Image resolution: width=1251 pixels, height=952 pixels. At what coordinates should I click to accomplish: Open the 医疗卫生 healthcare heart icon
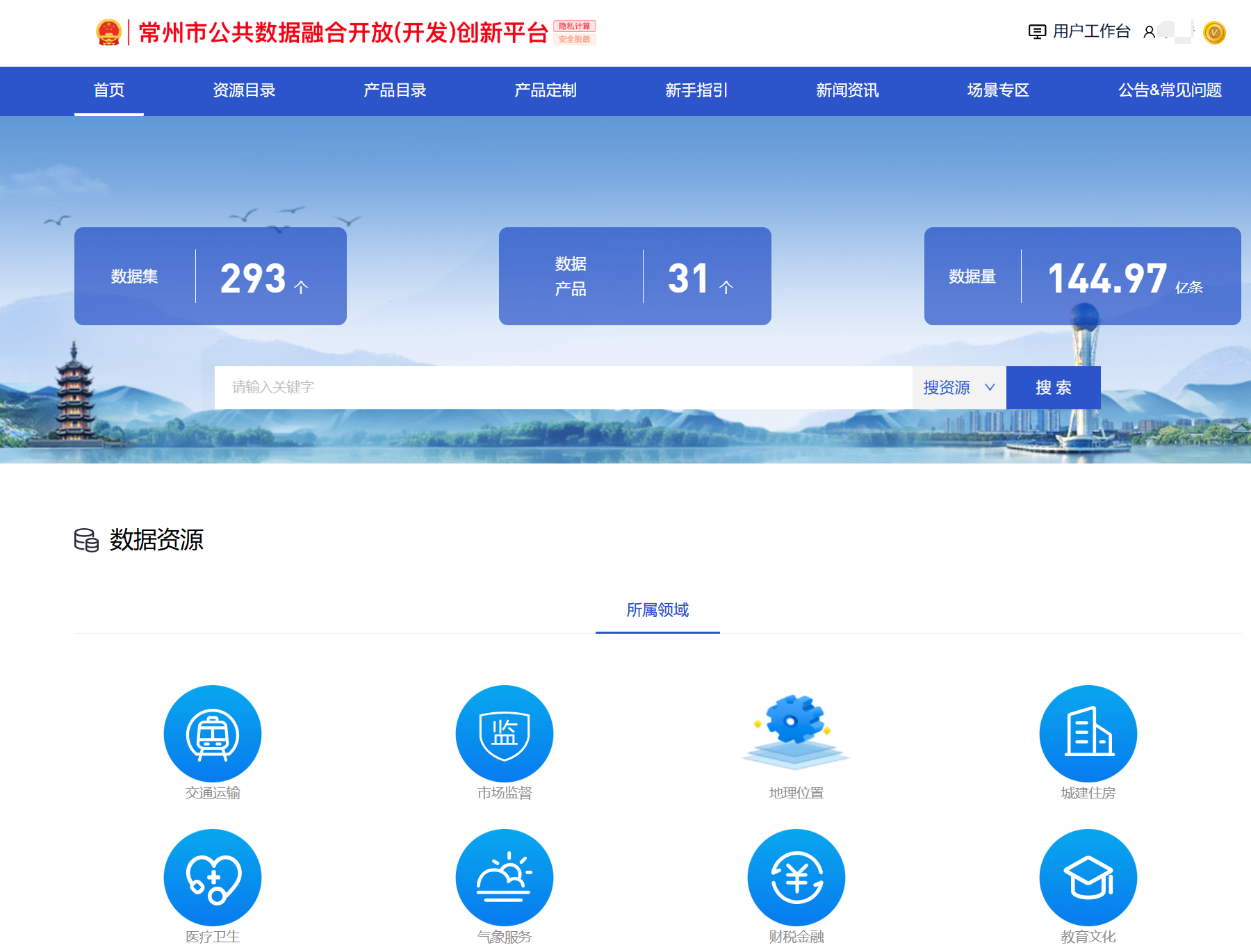(213, 878)
